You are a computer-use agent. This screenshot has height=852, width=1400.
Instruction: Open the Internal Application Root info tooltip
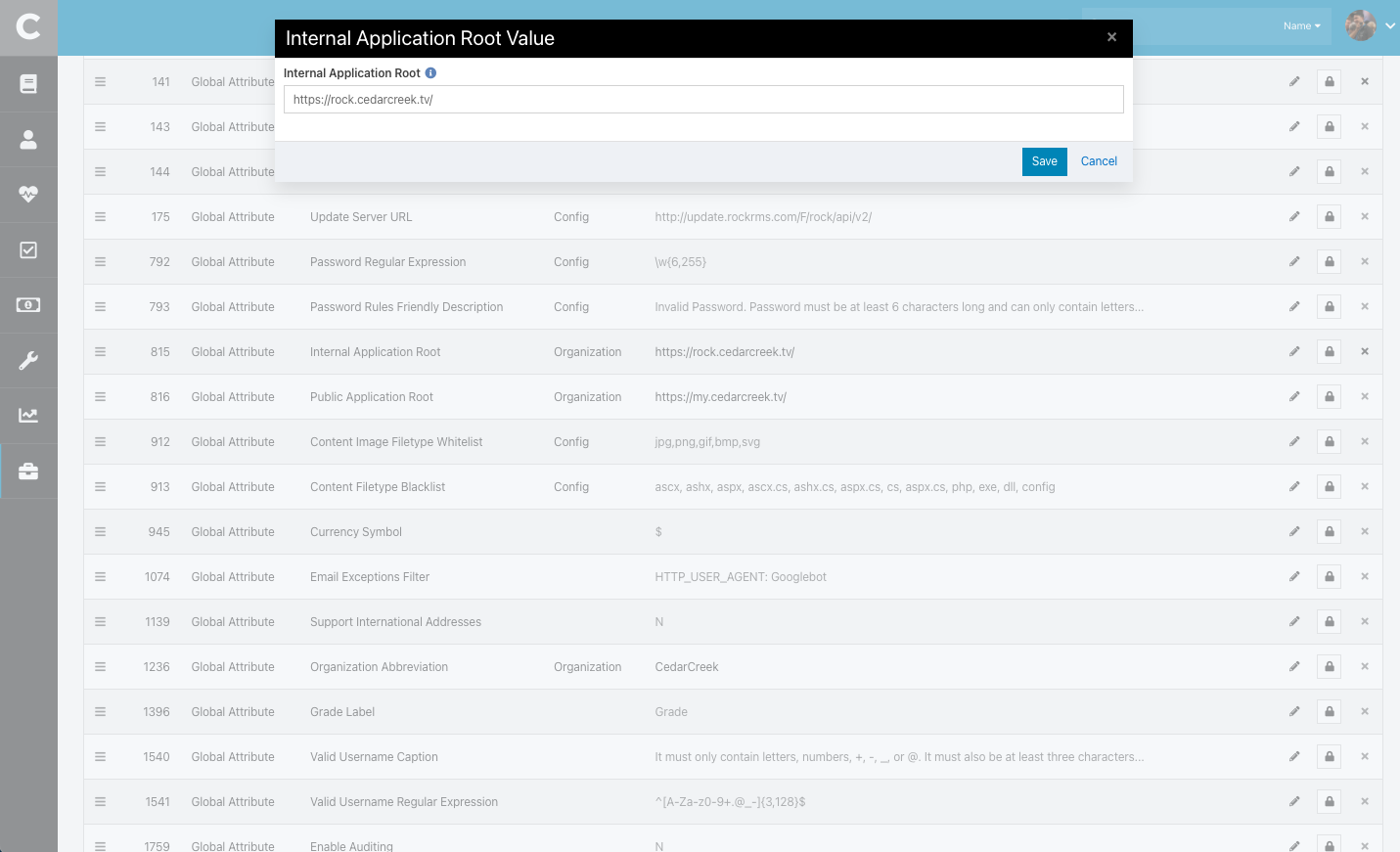430,72
